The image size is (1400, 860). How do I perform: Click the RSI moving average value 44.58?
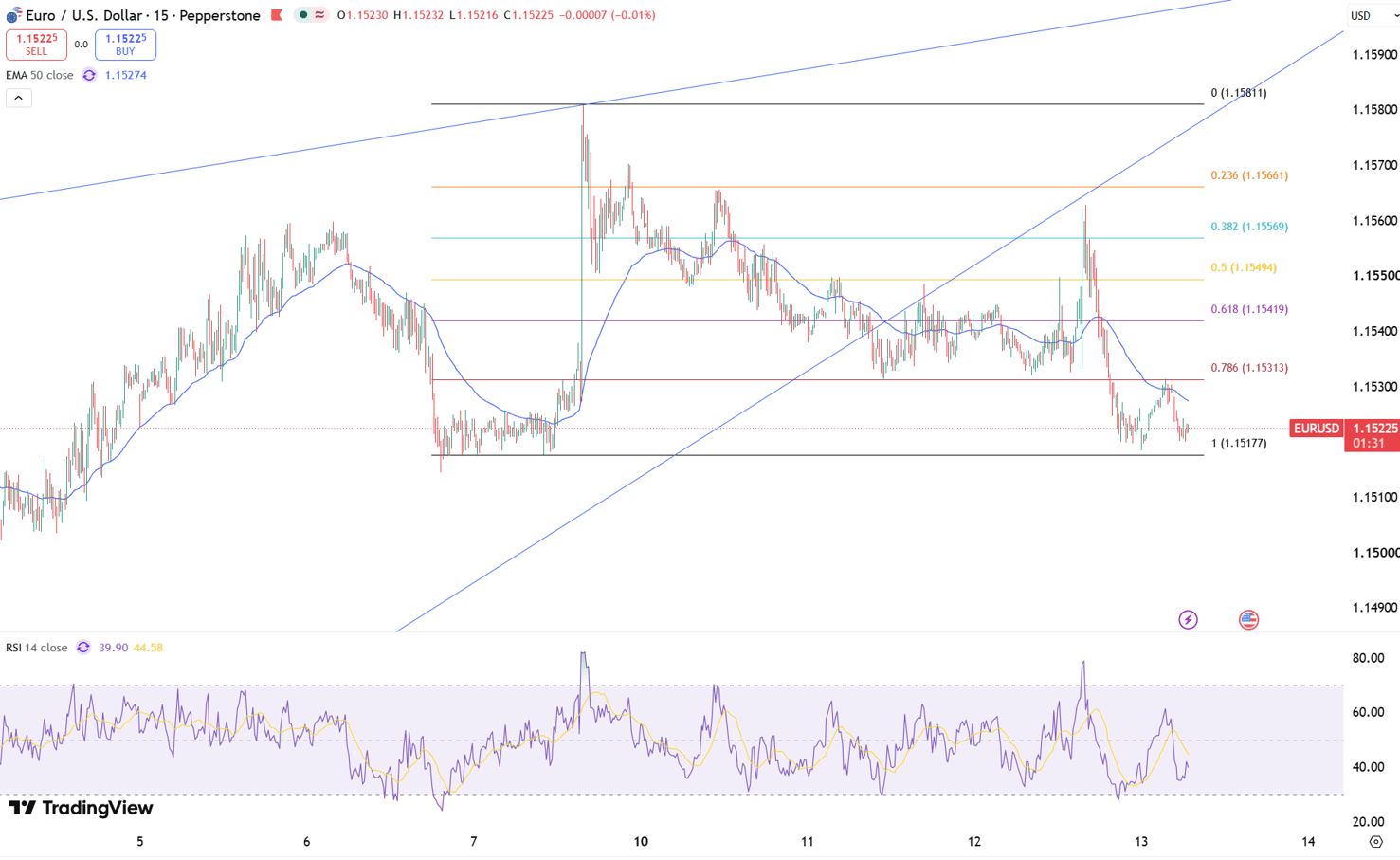point(148,648)
